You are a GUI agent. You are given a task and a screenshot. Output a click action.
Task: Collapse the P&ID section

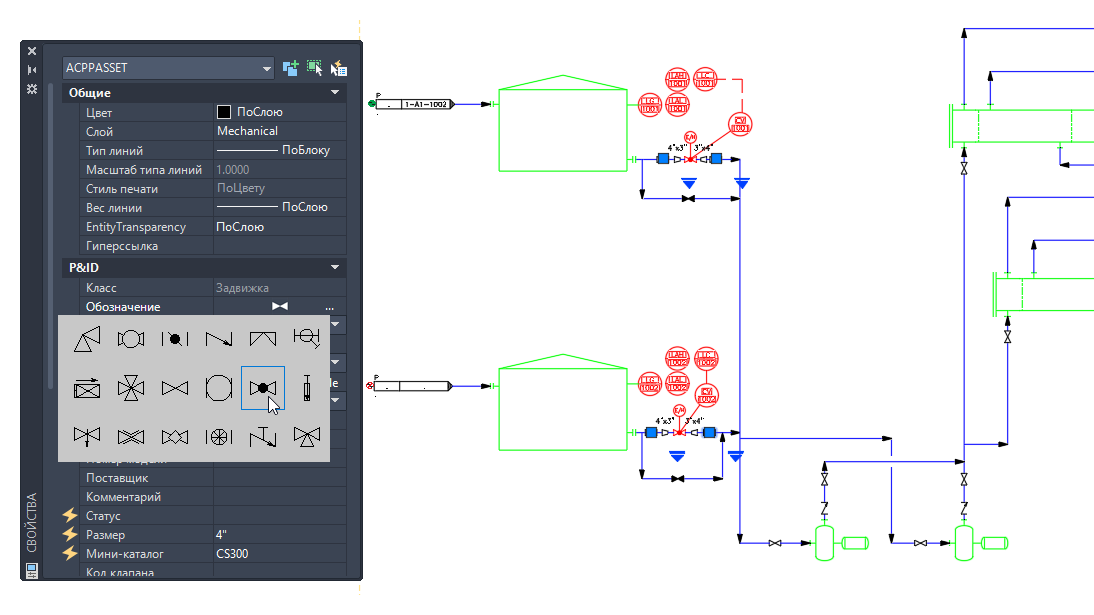point(335,267)
